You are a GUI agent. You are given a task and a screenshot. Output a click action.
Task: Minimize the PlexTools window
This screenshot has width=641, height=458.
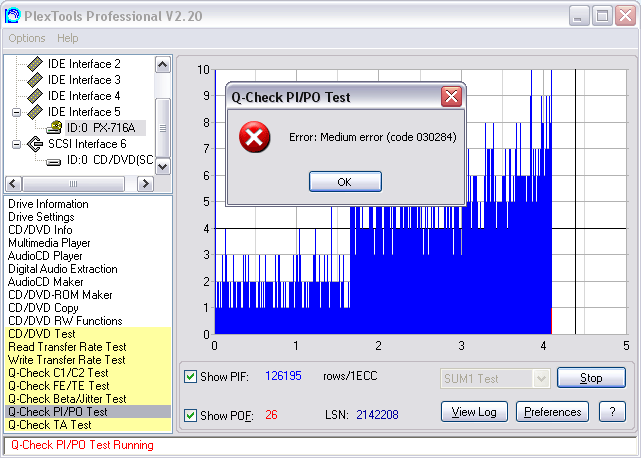(x=578, y=16)
